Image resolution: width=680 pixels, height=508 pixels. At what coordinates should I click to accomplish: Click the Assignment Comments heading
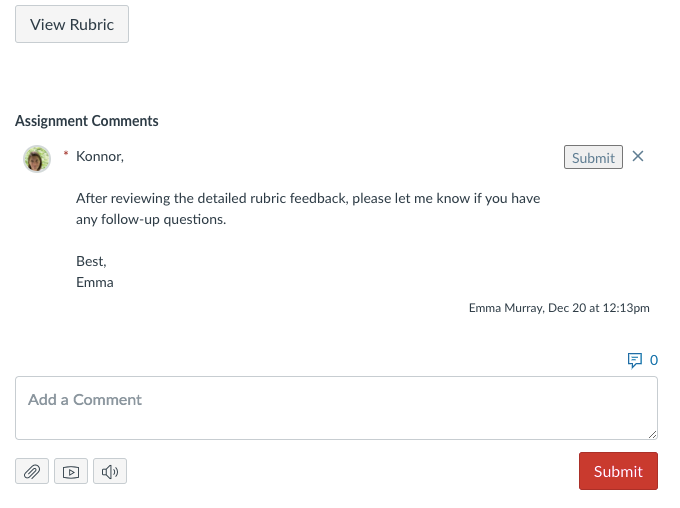click(87, 121)
